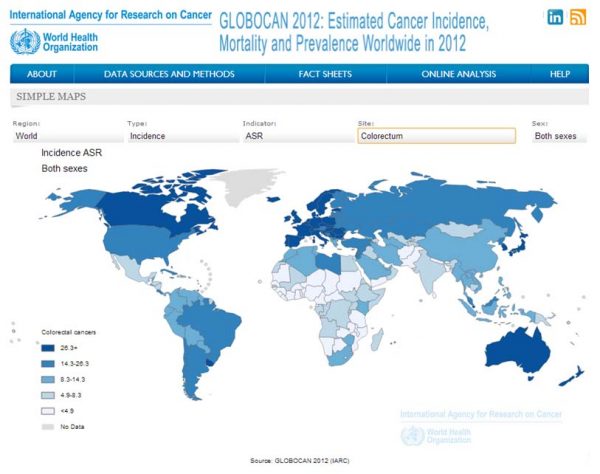The height and width of the screenshot is (474, 600).
Task: Expand the Type dropdown set to Incidence
Action: [x=179, y=136]
